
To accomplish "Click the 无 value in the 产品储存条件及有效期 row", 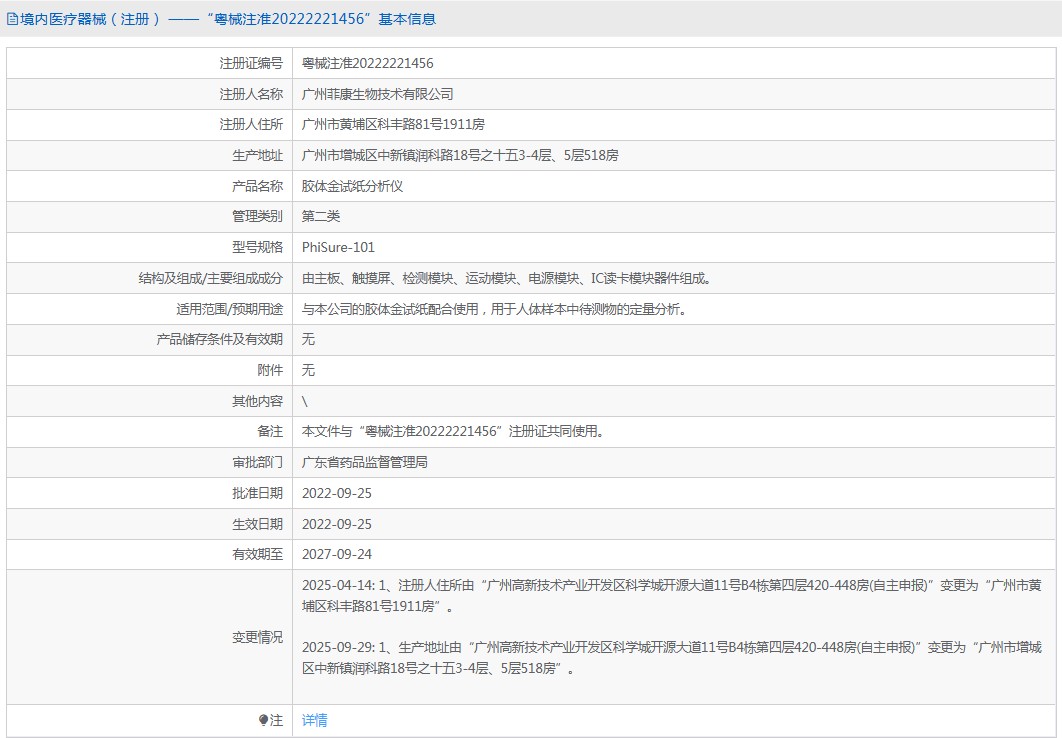I will (x=308, y=339).
